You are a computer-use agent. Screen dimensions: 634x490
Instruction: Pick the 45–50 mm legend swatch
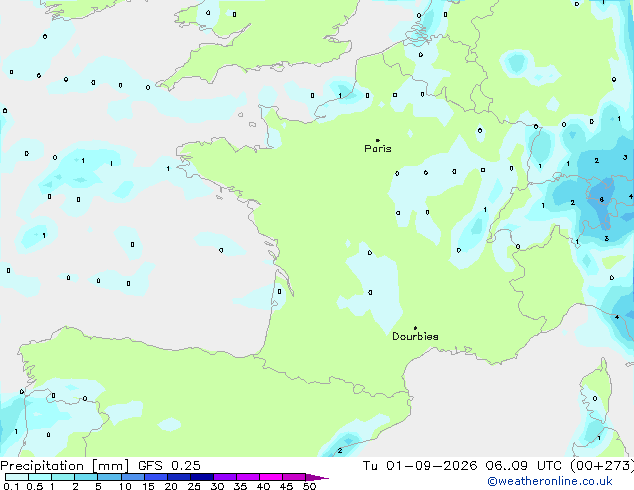(294, 477)
